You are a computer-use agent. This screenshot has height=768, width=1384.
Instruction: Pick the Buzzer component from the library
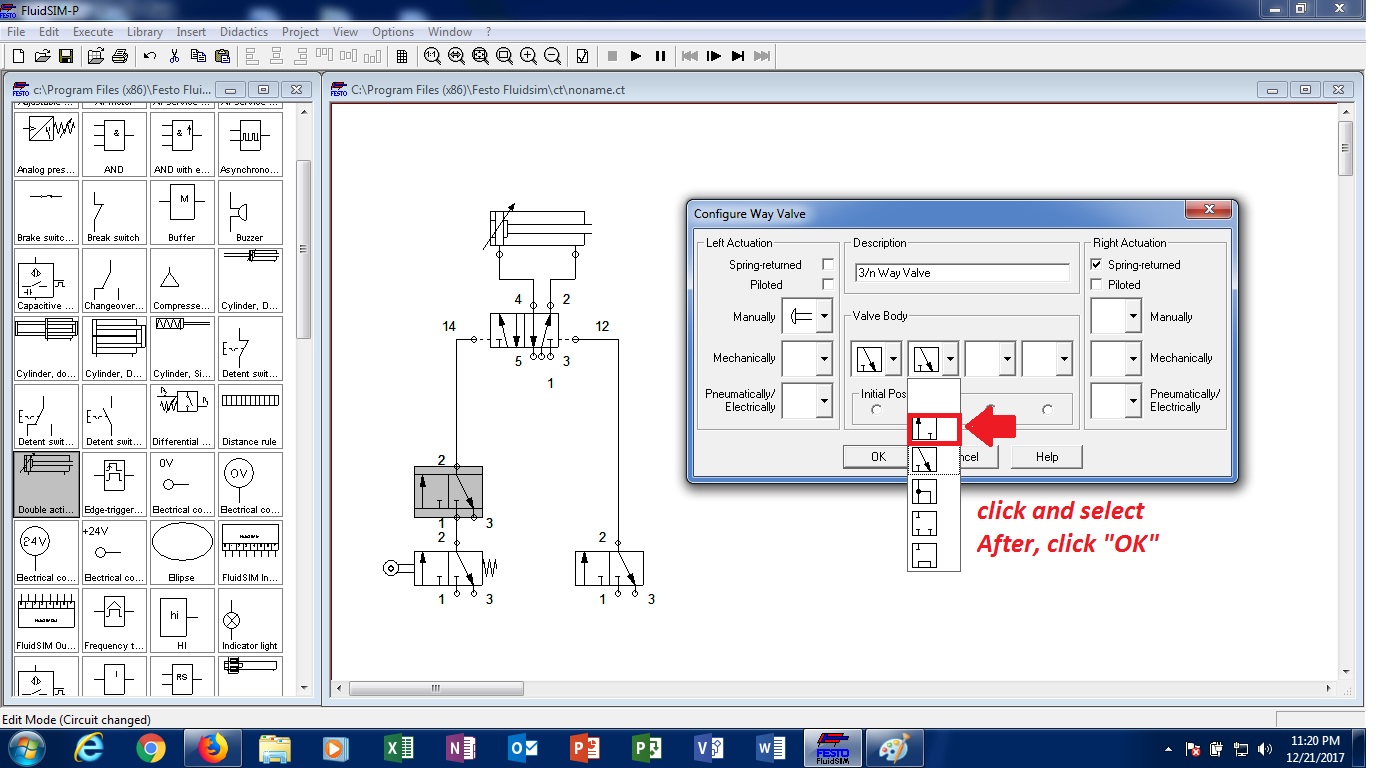pyautogui.click(x=250, y=212)
